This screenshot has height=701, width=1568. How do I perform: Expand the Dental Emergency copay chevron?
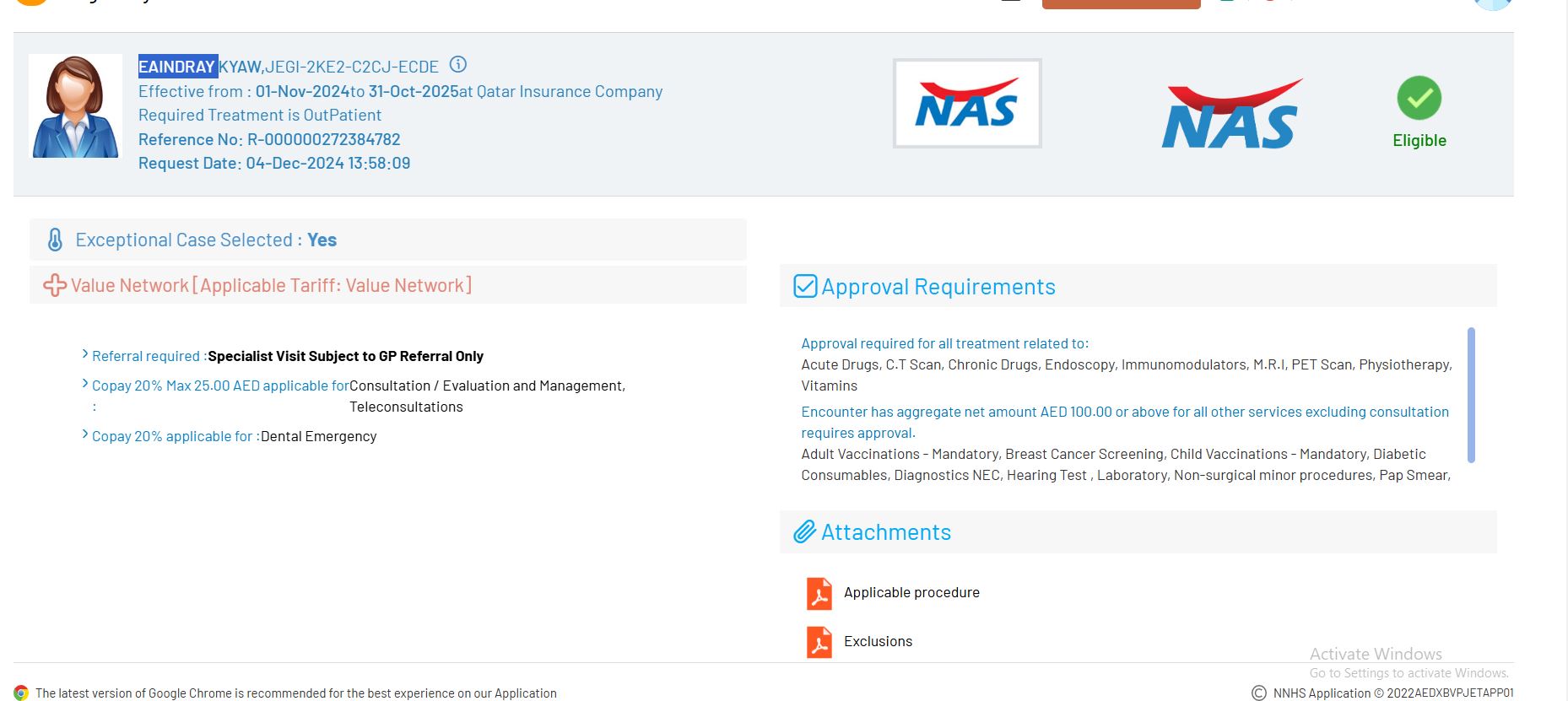(x=85, y=434)
